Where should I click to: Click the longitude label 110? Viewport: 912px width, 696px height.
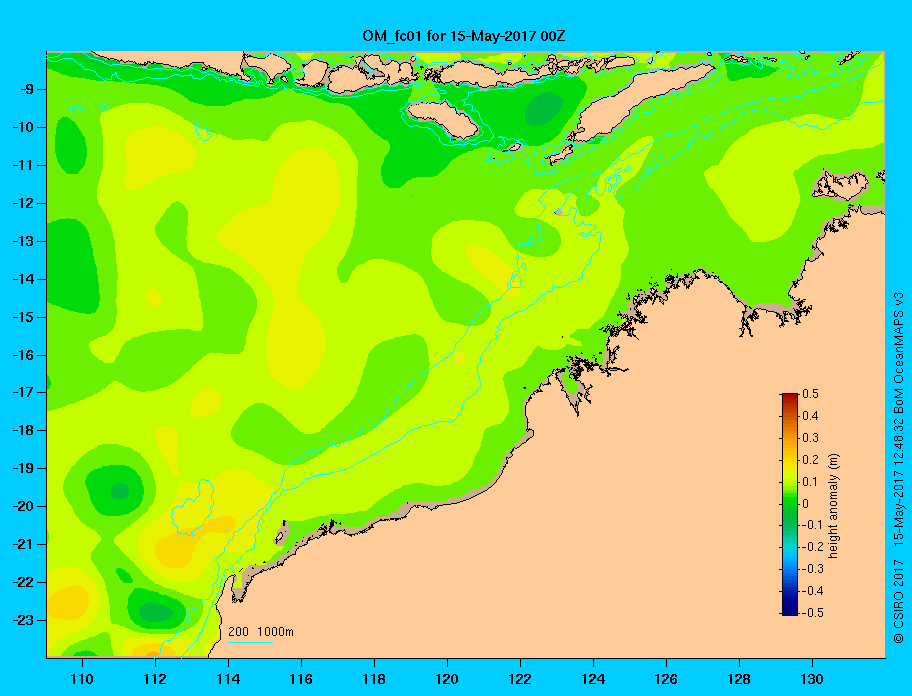(x=82, y=679)
